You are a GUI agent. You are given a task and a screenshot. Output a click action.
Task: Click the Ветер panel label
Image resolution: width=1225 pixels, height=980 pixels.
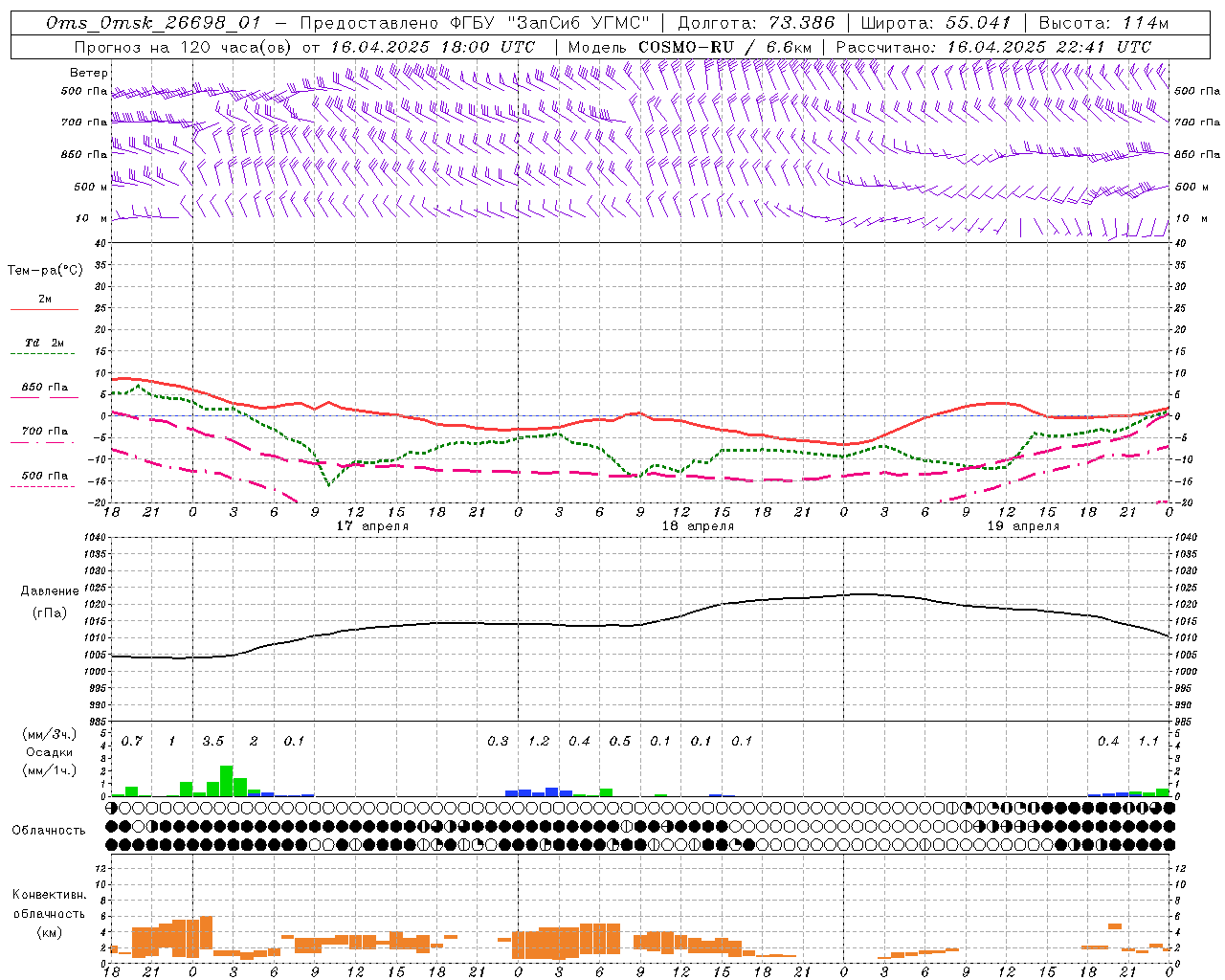(x=89, y=73)
